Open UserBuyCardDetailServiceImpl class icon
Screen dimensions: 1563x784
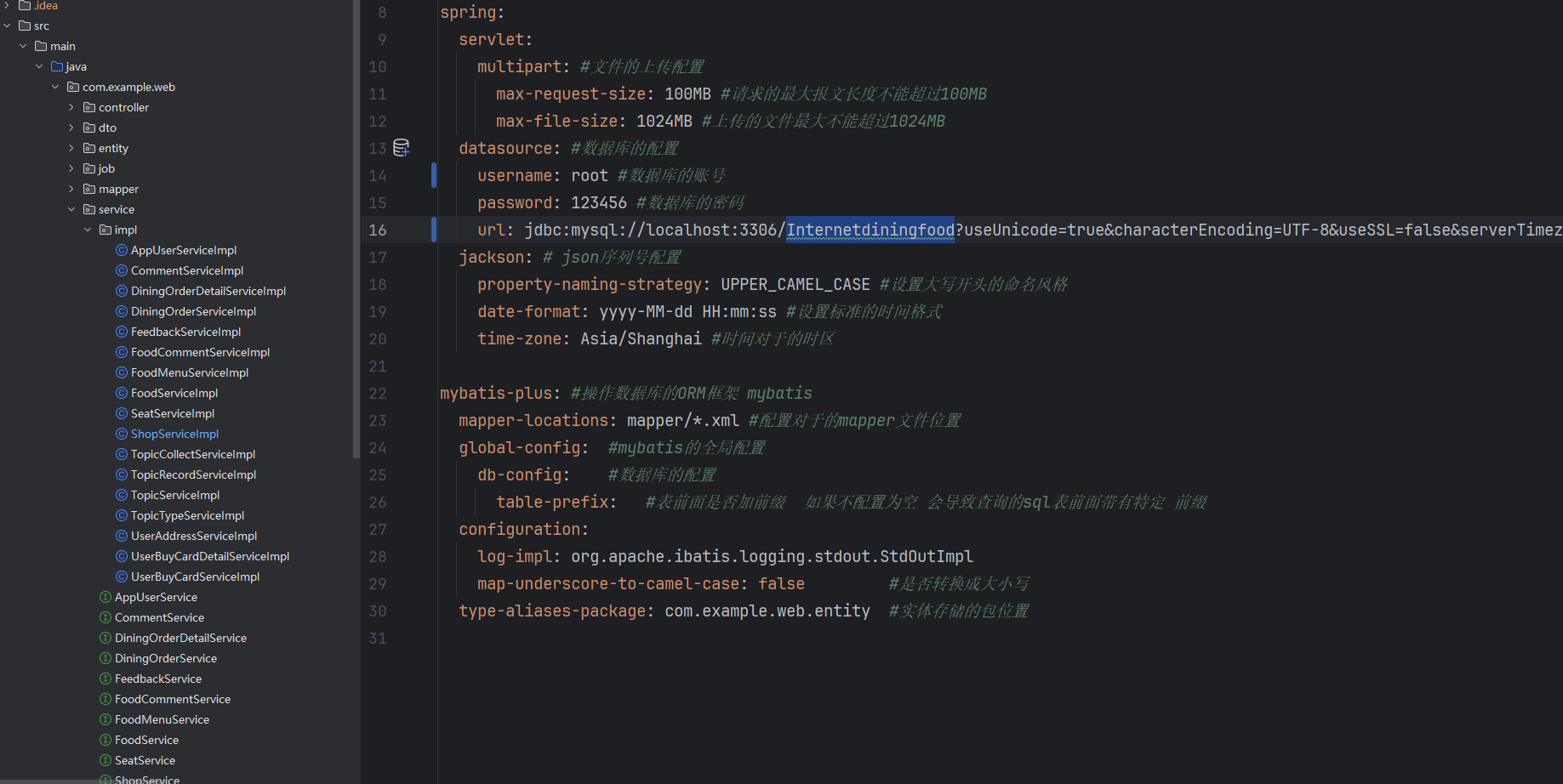122,556
